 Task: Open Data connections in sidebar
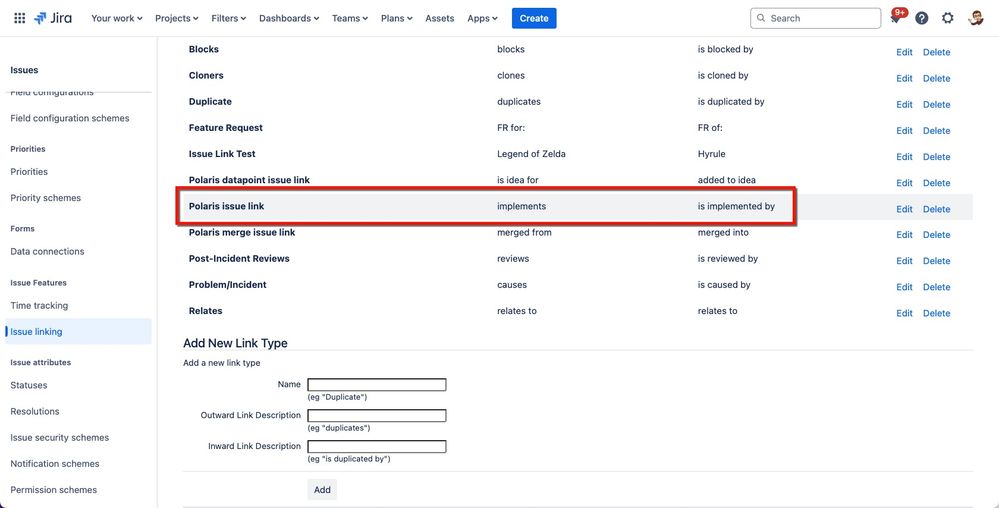click(47, 251)
